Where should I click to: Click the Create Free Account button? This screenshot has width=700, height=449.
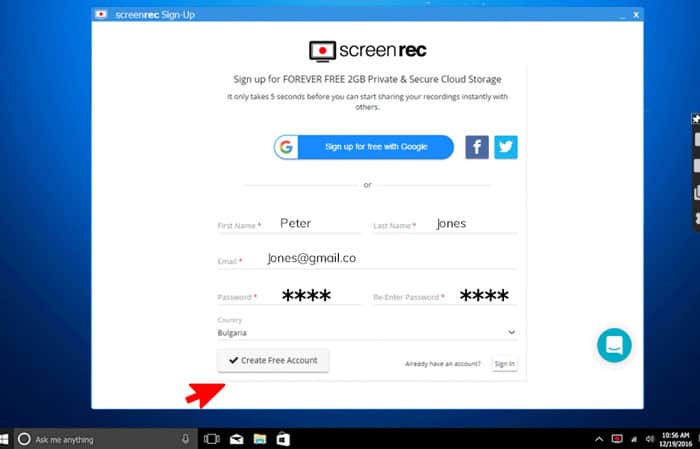273,360
